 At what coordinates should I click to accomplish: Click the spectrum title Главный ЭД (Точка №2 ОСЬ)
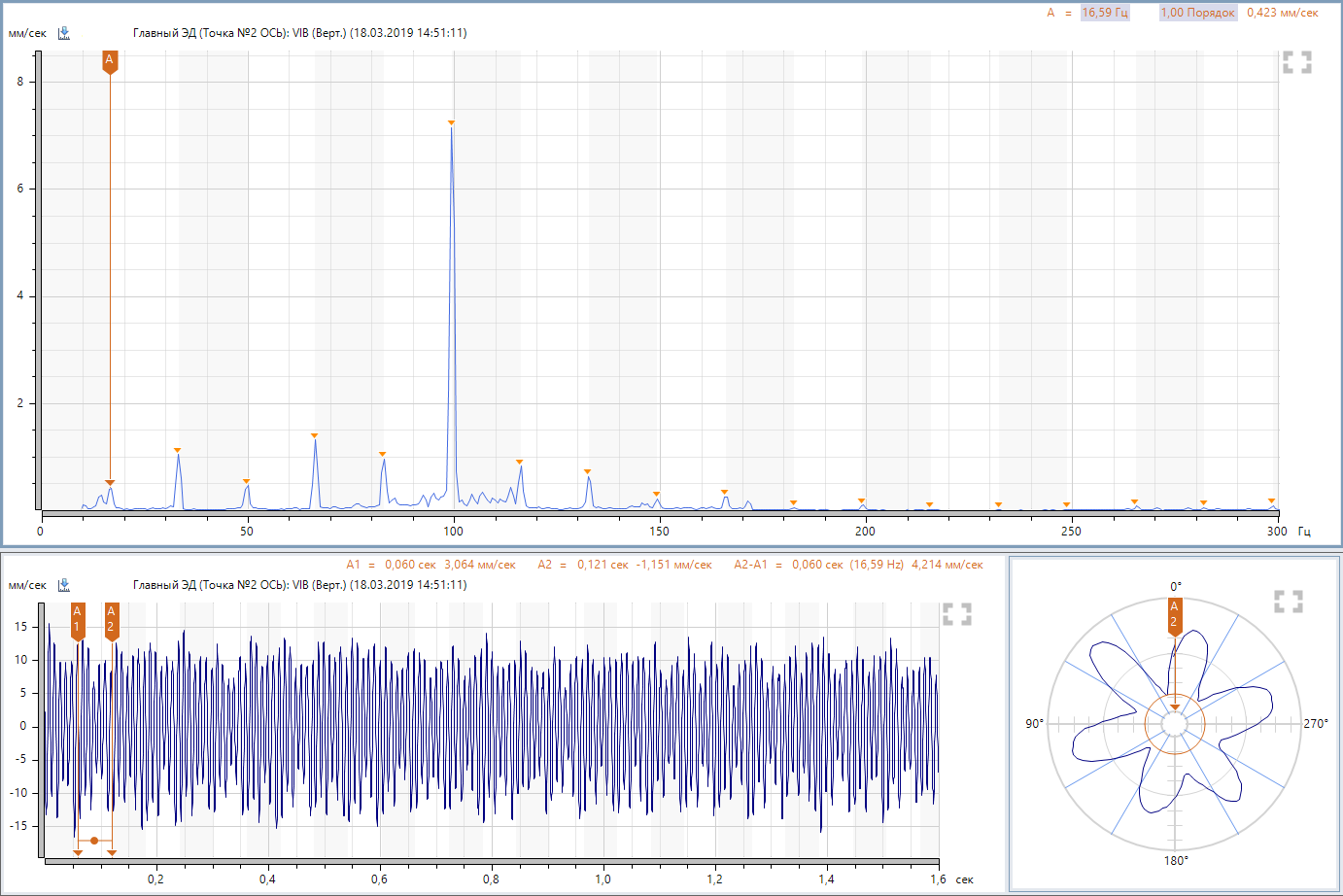[x=299, y=33]
